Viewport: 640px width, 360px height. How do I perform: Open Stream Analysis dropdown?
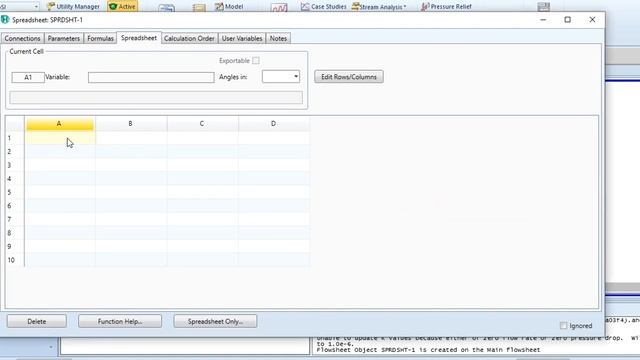tap(379, 7)
